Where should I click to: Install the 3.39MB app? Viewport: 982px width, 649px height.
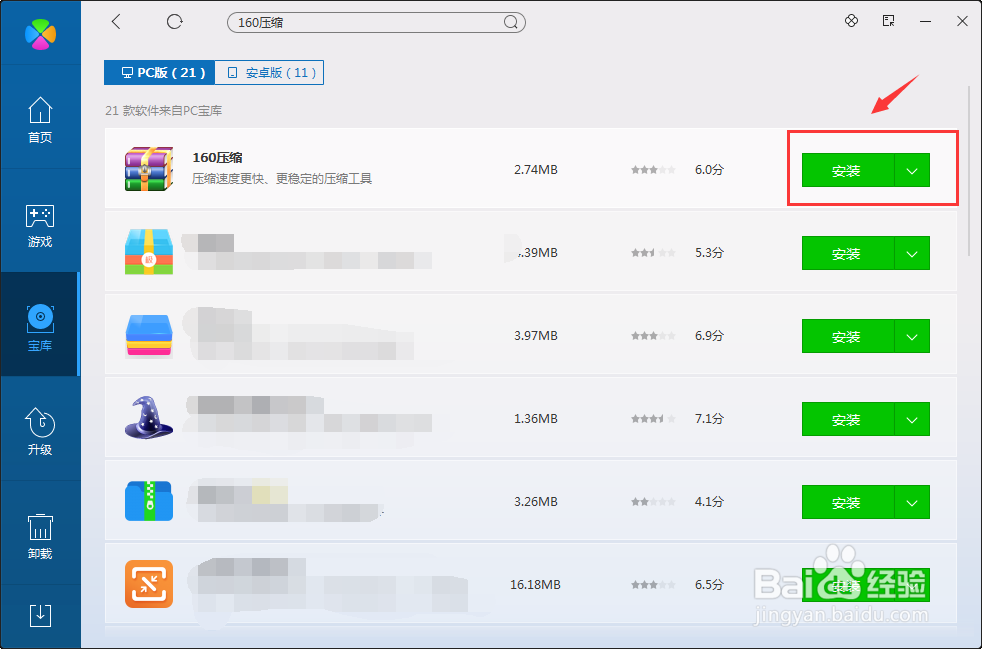coord(847,253)
